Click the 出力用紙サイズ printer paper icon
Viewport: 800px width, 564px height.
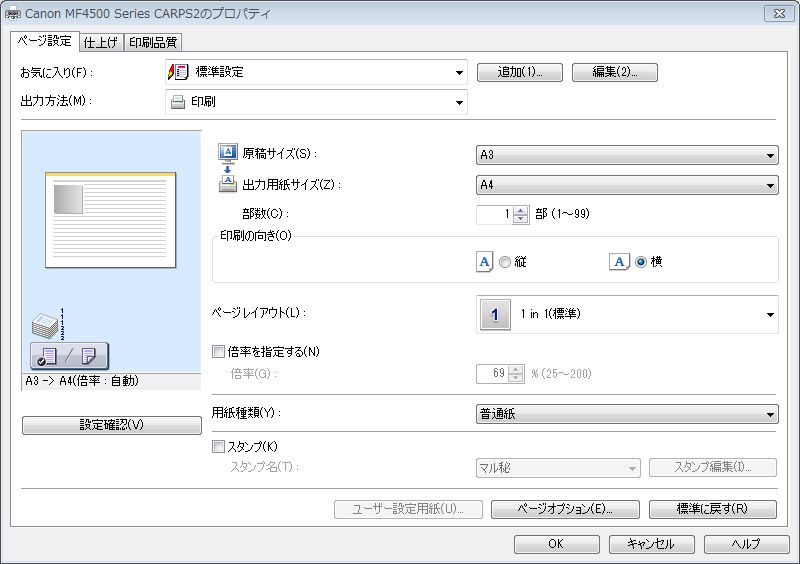(228, 184)
